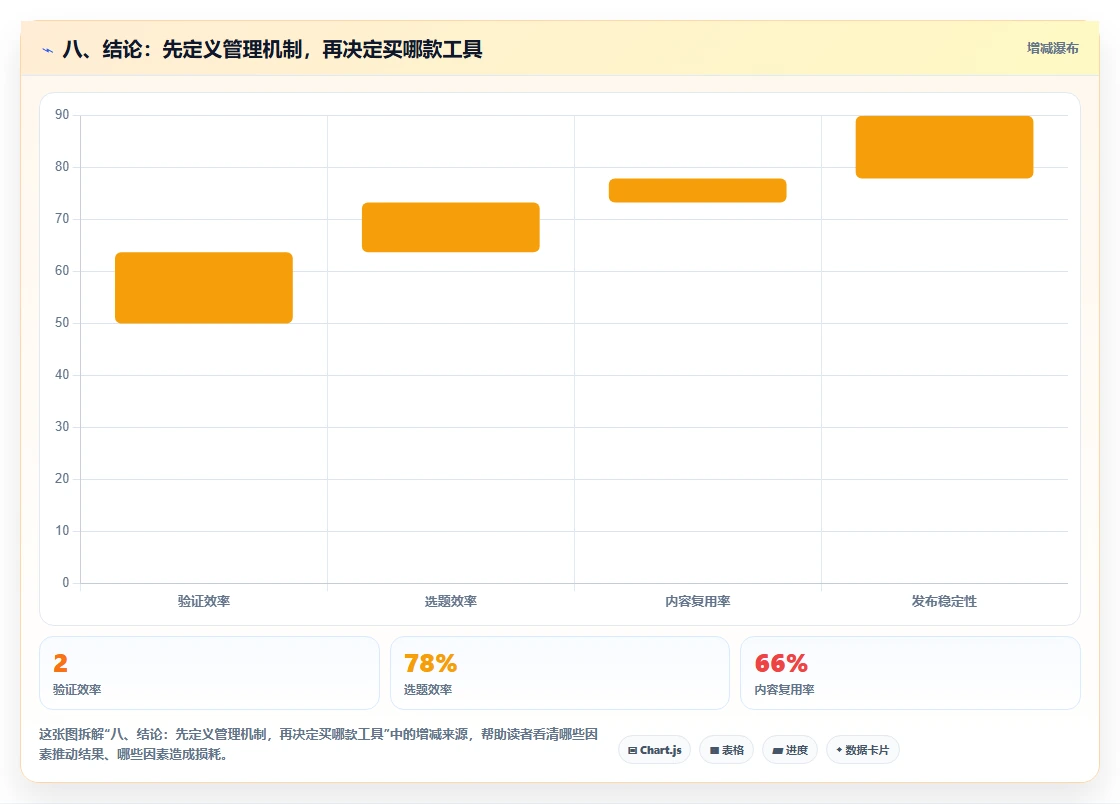Click the section title 八、结论
This screenshot has height=804, width=1120.
point(272,49)
